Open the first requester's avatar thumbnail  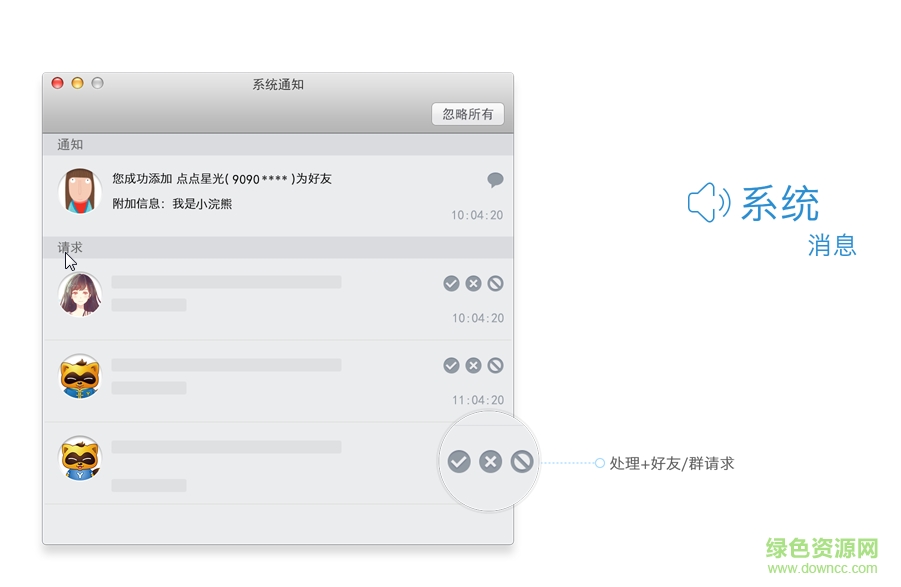tap(80, 295)
